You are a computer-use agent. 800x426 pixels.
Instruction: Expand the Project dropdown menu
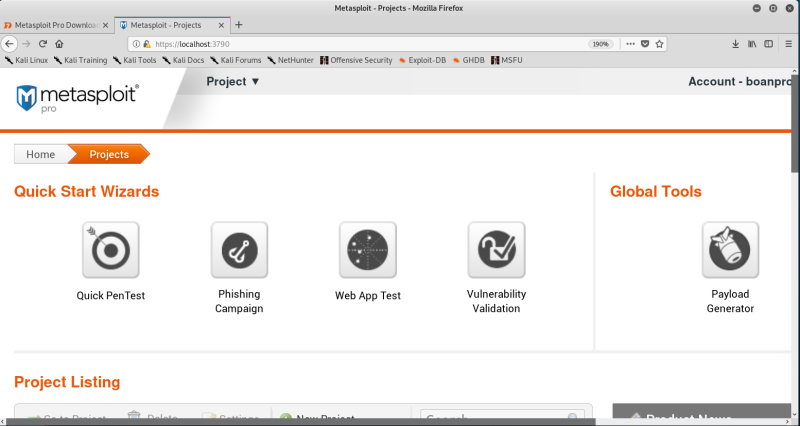tap(233, 82)
